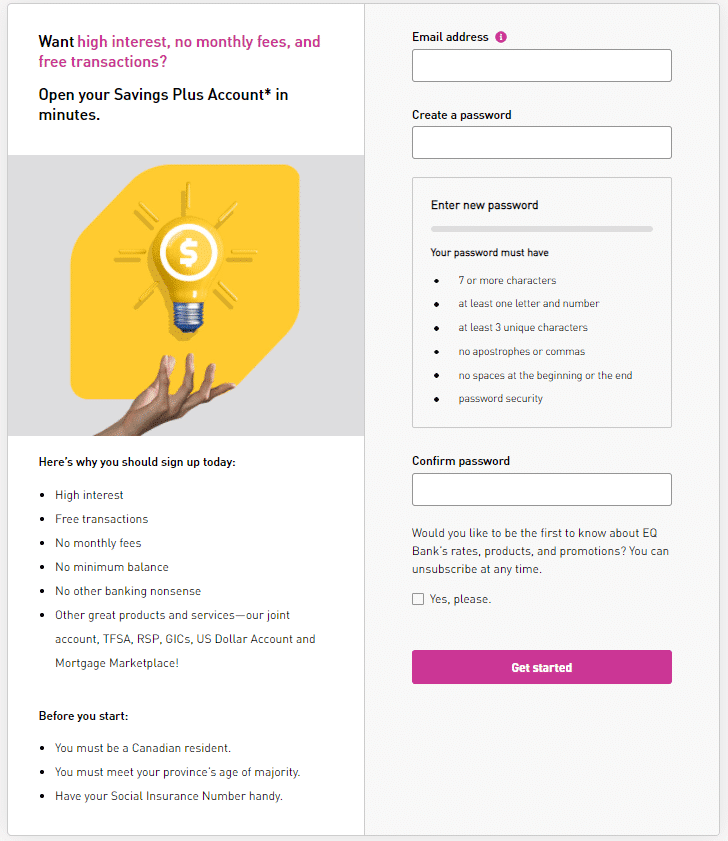Click the 'Email address' field label

coord(450,37)
